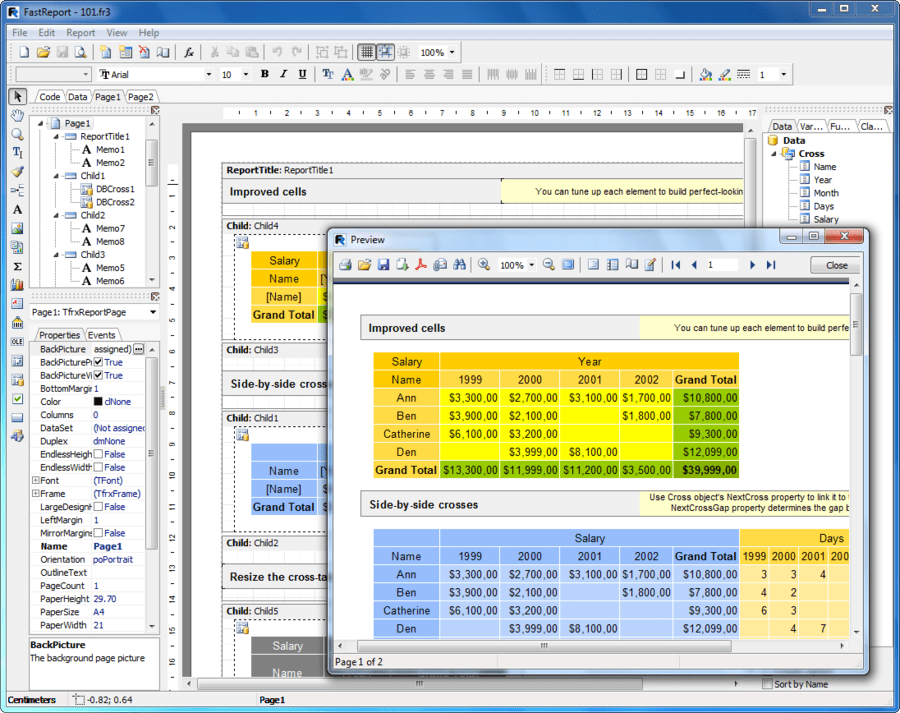Click the Open report folder icon

pyautogui.click(x=43, y=52)
